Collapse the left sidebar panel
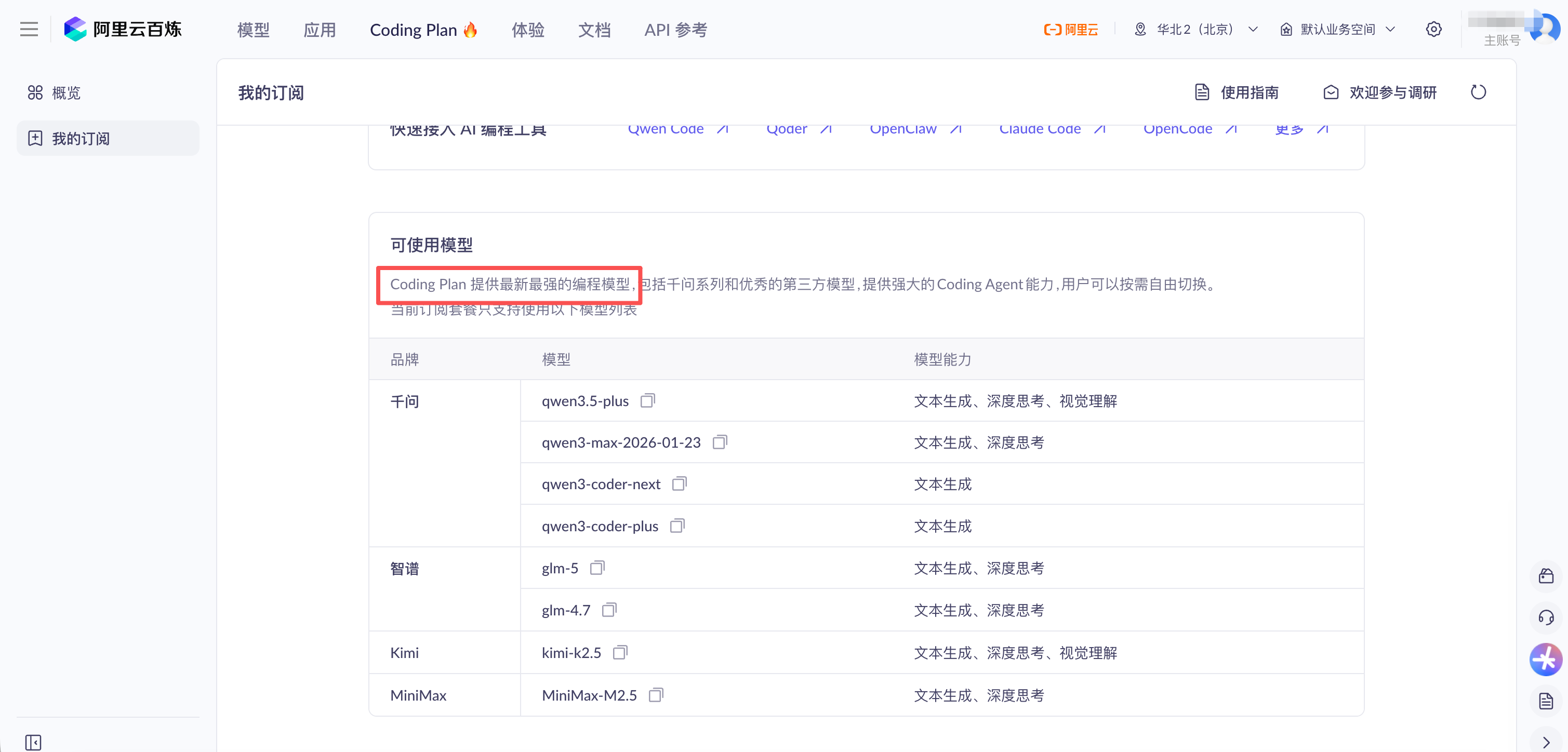This screenshot has height=752, width=1568. point(33,742)
